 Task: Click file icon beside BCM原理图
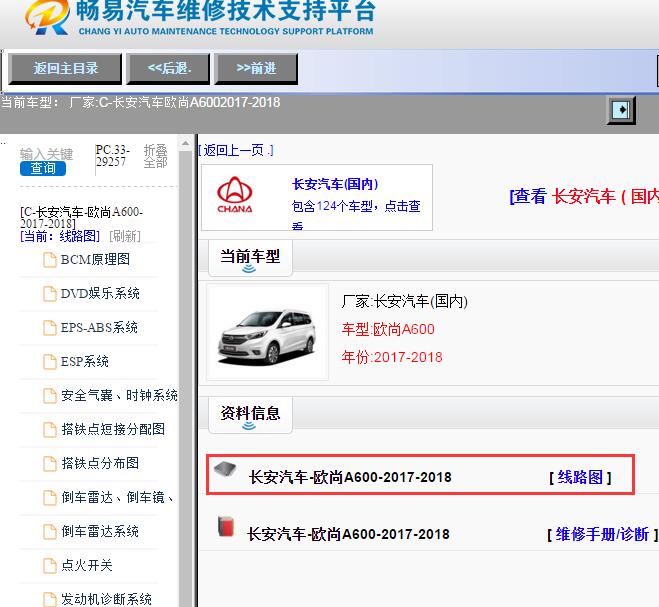click(x=50, y=260)
